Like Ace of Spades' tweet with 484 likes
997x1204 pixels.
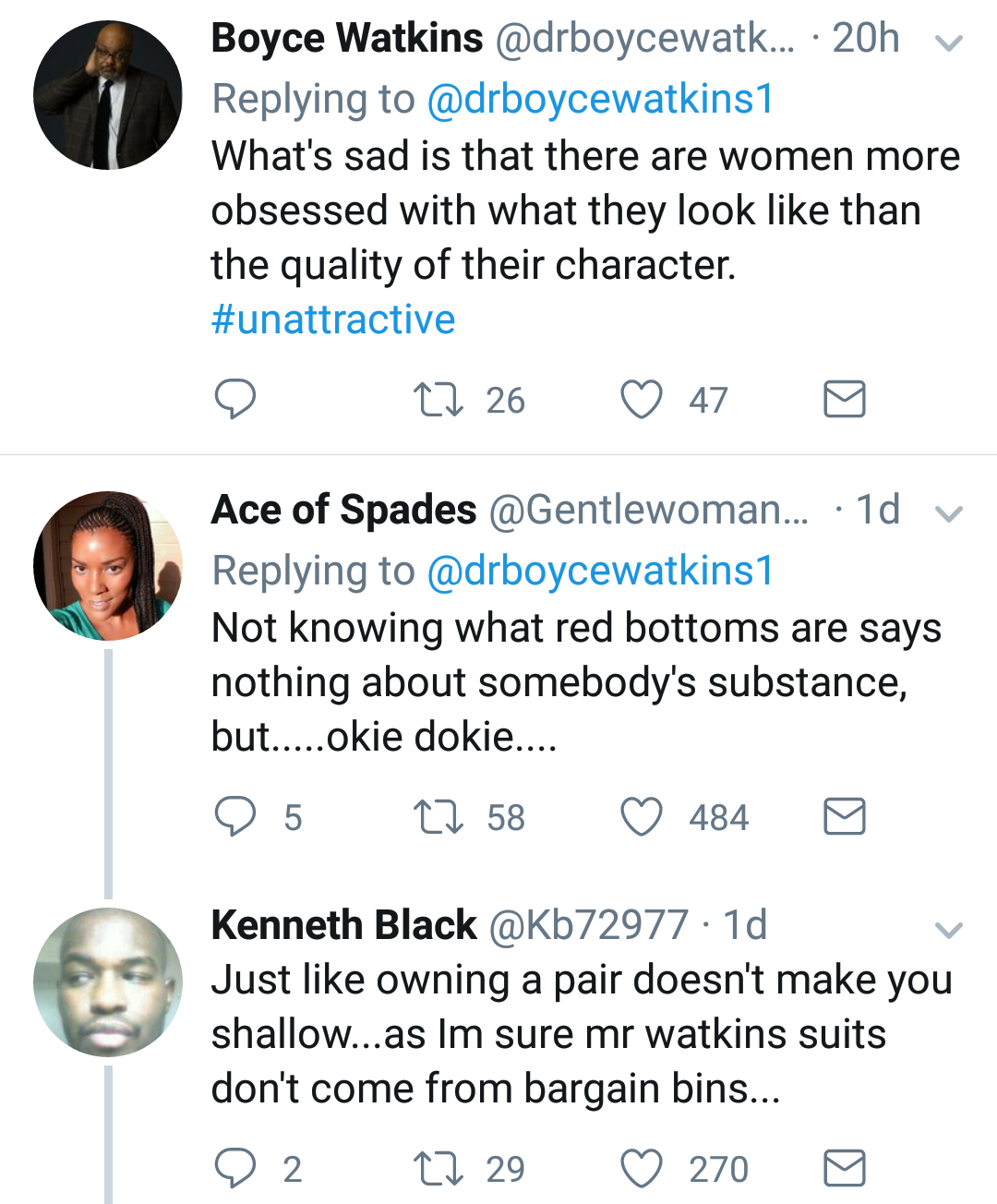642,817
